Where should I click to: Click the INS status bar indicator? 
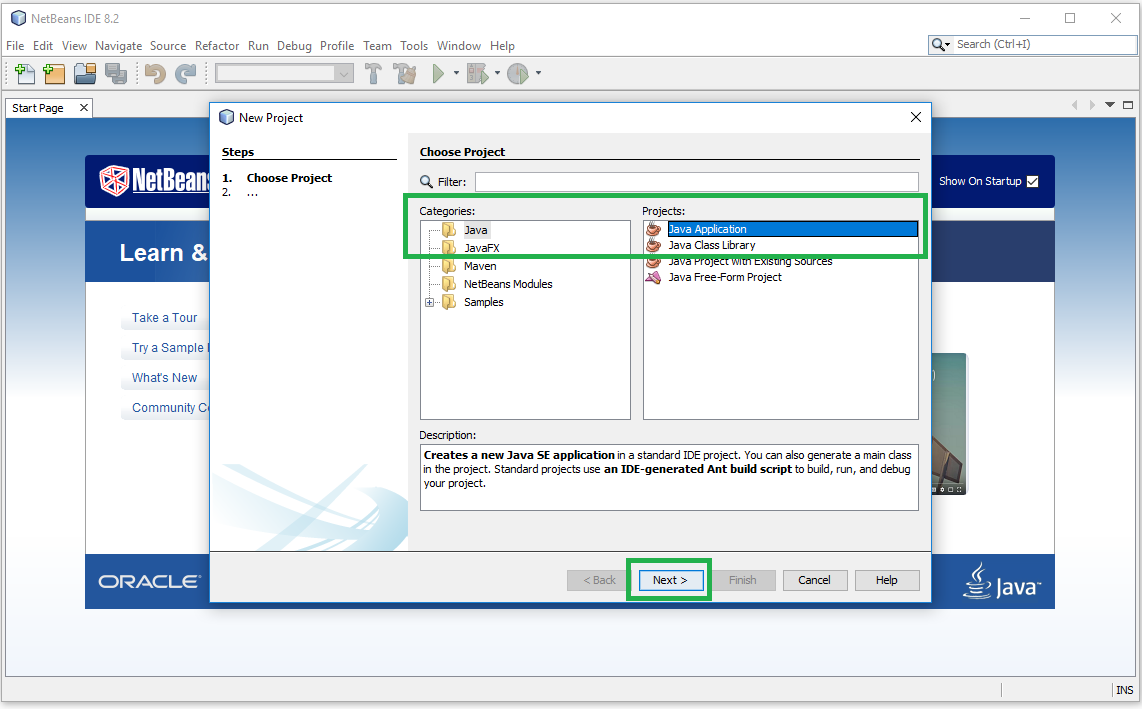click(1125, 690)
